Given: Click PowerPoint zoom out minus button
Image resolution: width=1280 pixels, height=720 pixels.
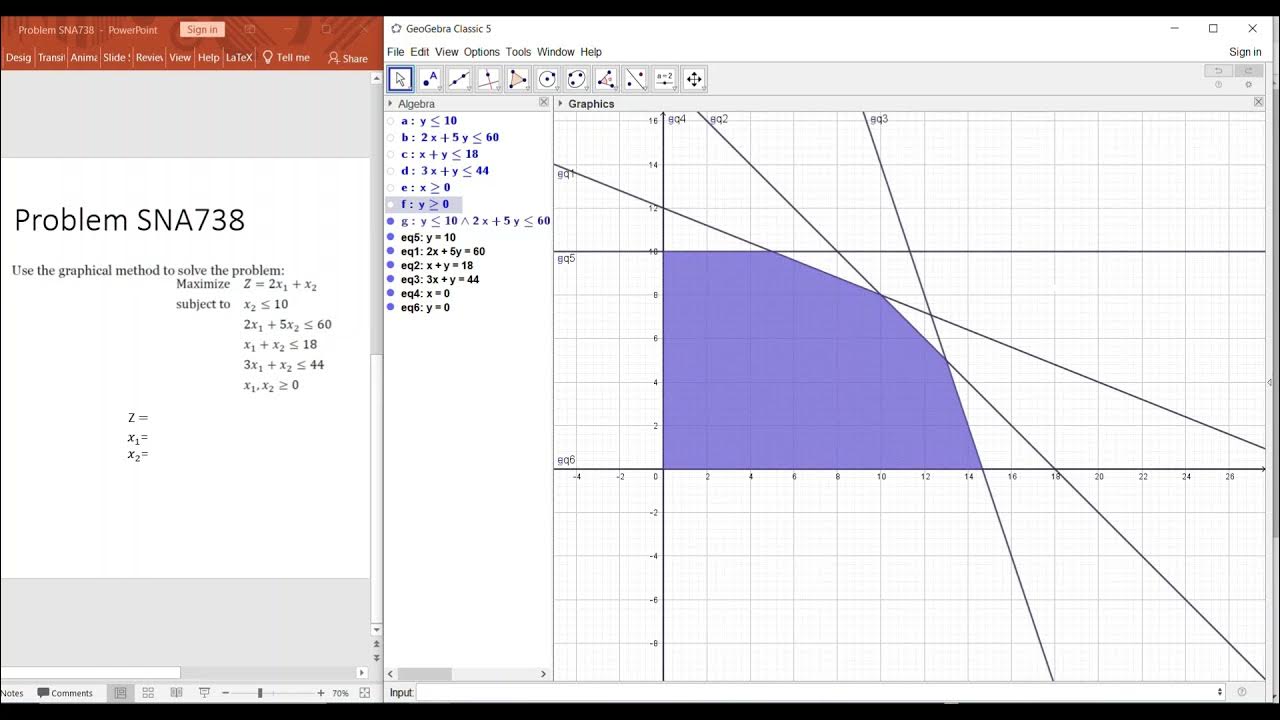Looking at the screenshot, I should (225, 693).
